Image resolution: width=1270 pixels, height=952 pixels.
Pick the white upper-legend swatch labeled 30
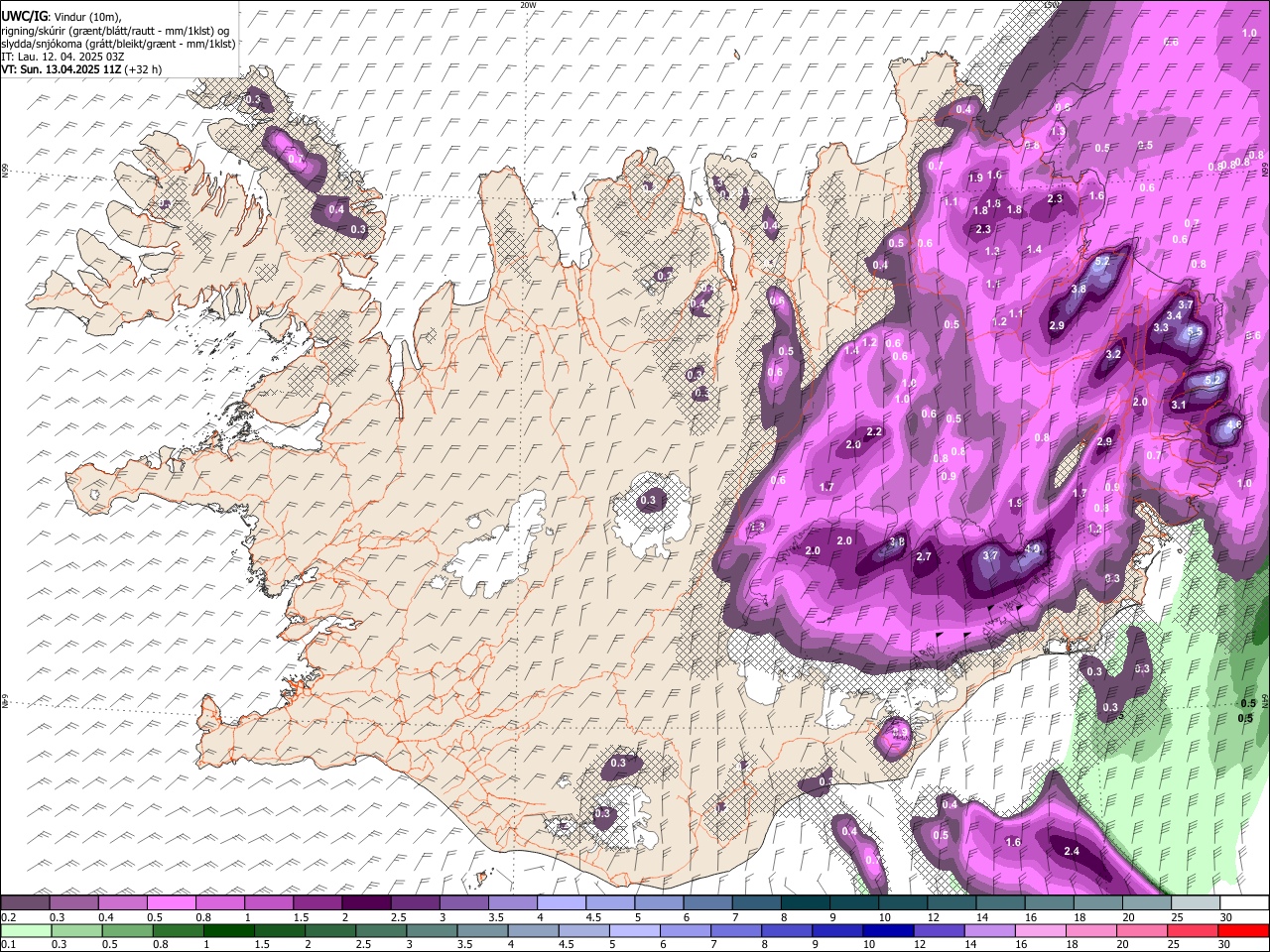pyautogui.click(x=1244, y=903)
